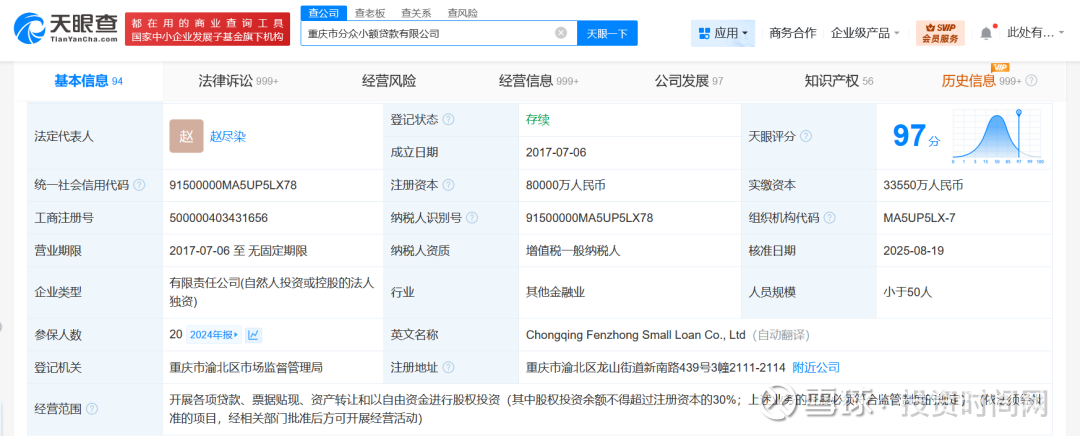Image resolution: width=1080 pixels, height=436 pixels.
Task: Open the 知识产权 tab
Action: click(x=839, y=81)
